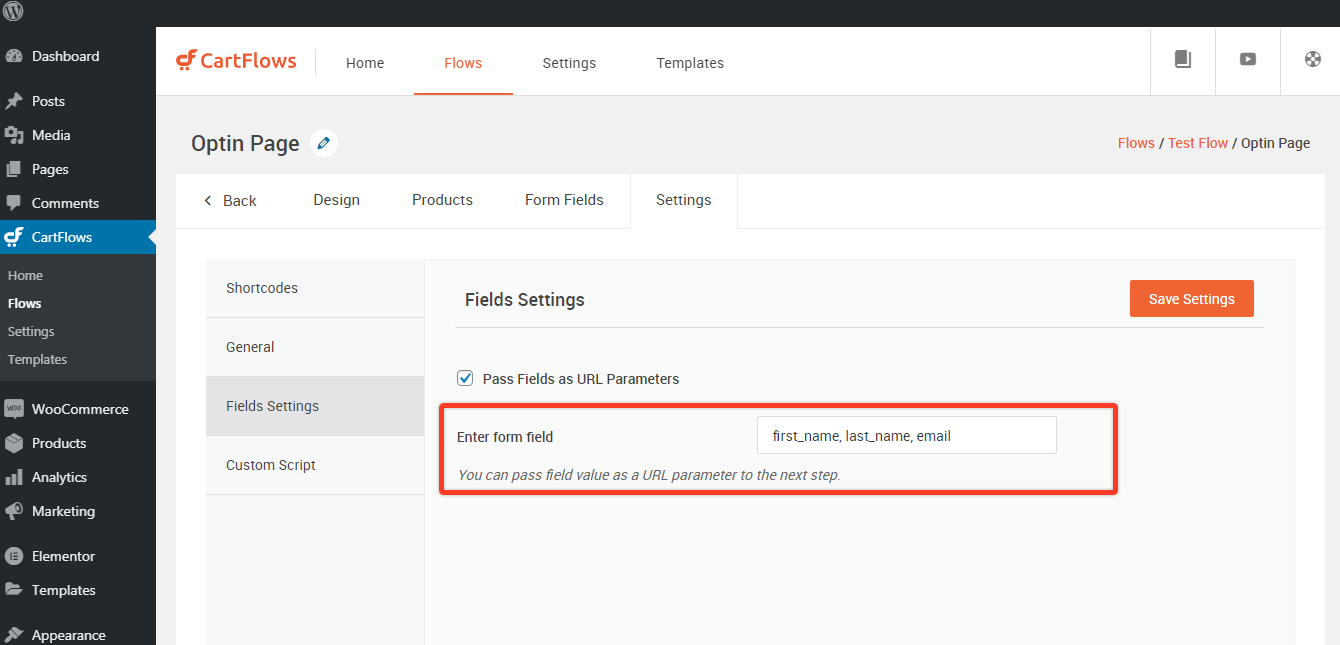Viewport: 1340px width, 645px height.
Task: Click the CartFlows sidebar menu icon
Action: click(14, 237)
